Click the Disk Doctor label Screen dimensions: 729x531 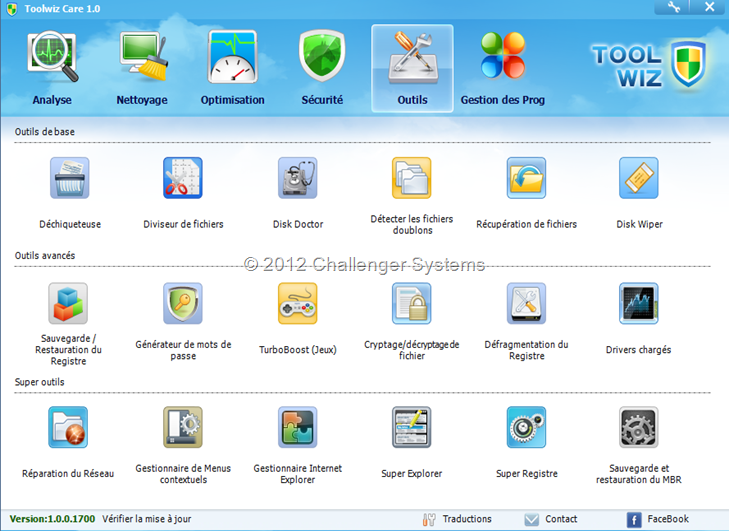[298, 224]
